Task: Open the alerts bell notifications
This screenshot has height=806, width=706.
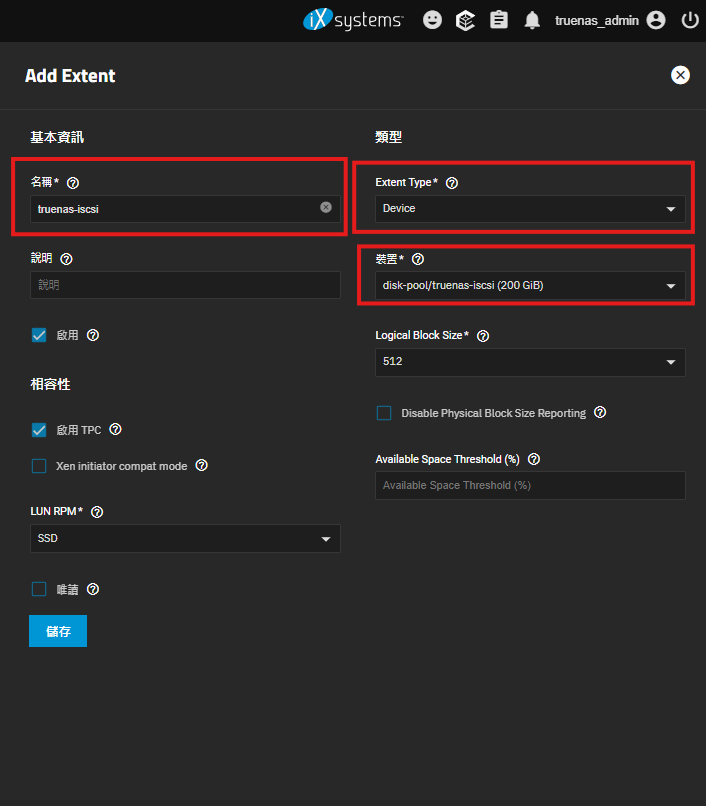Action: pos(532,20)
